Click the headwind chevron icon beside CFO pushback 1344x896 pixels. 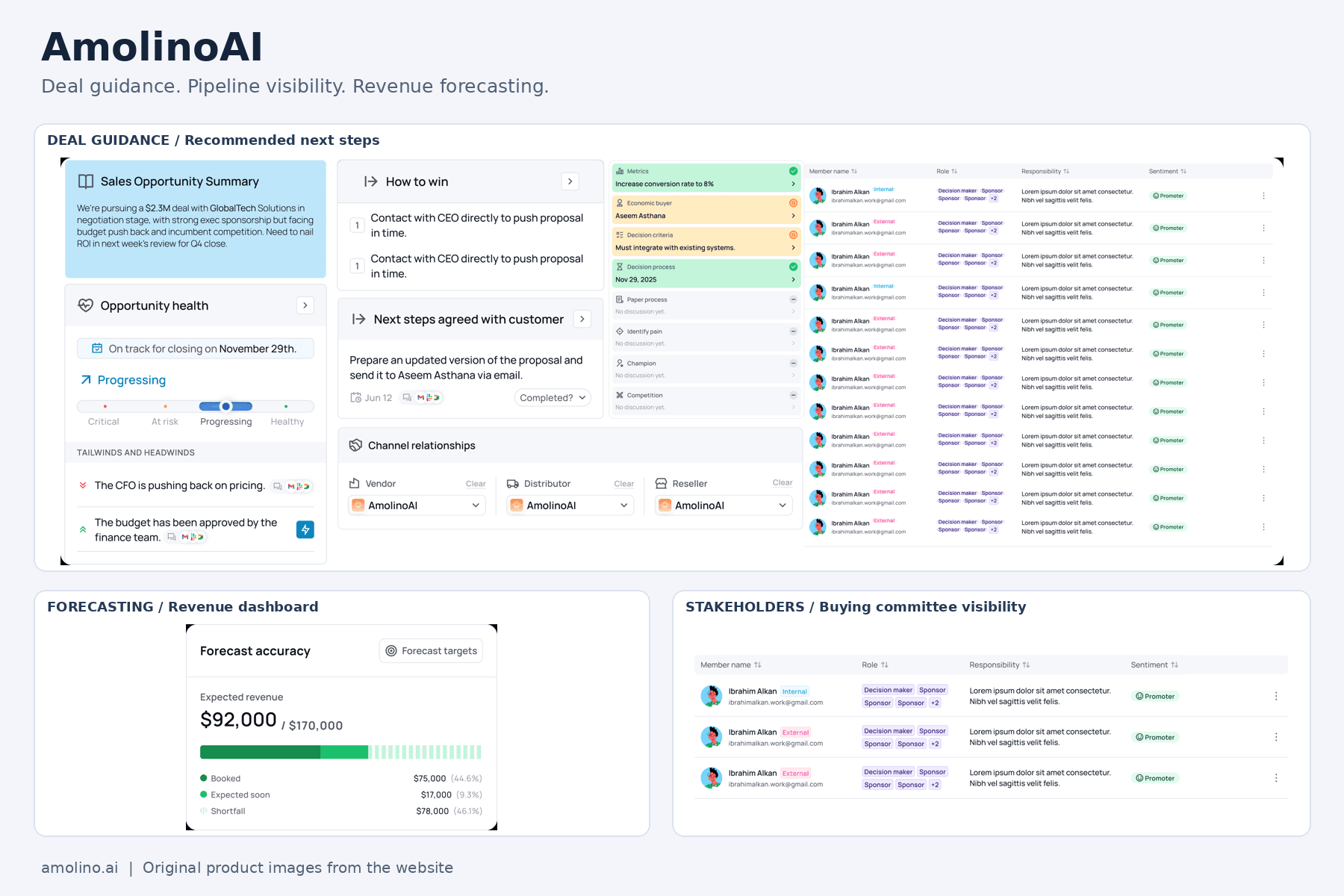click(x=83, y=485)
